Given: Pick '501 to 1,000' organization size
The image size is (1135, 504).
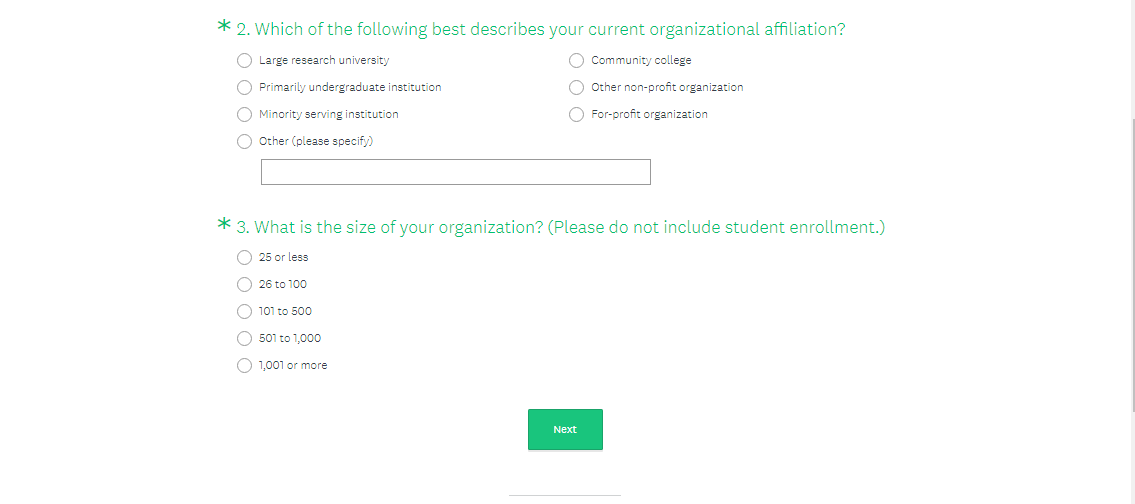Looking at the screenshot, I should coord(245,339).
